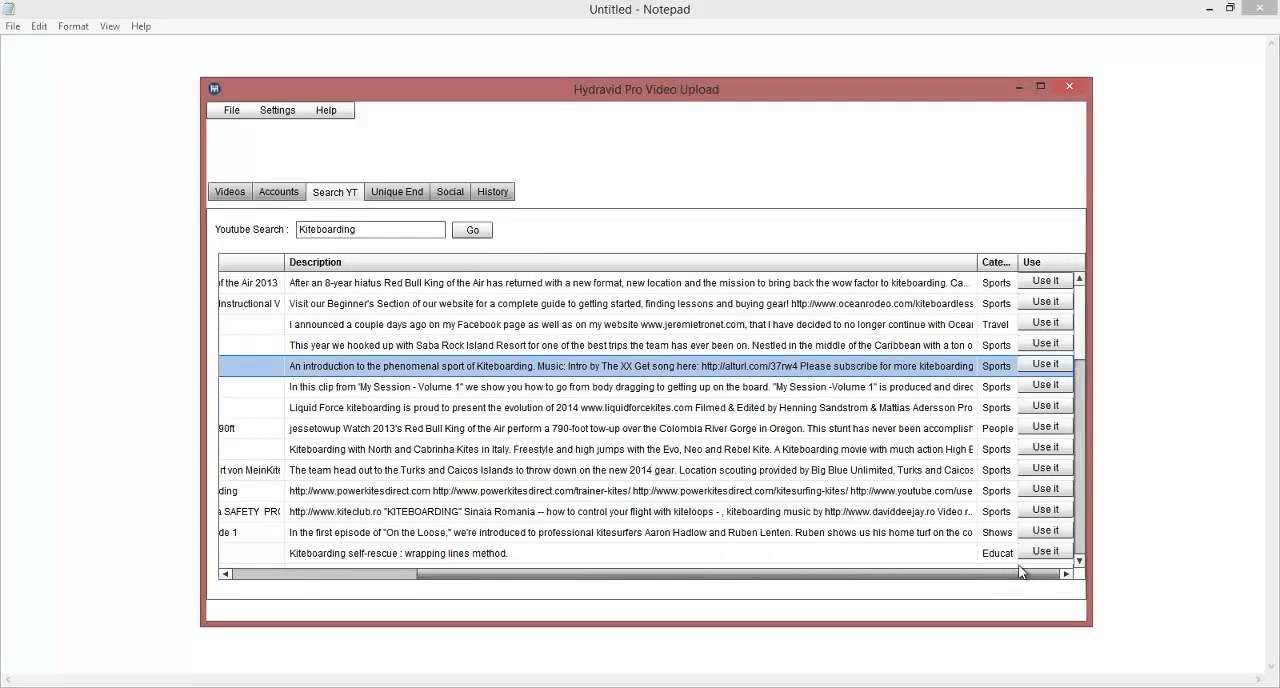The width and height of the screenshot is (1280, 688).
Task: Restore down the Notepad window
Action: 1230,8
